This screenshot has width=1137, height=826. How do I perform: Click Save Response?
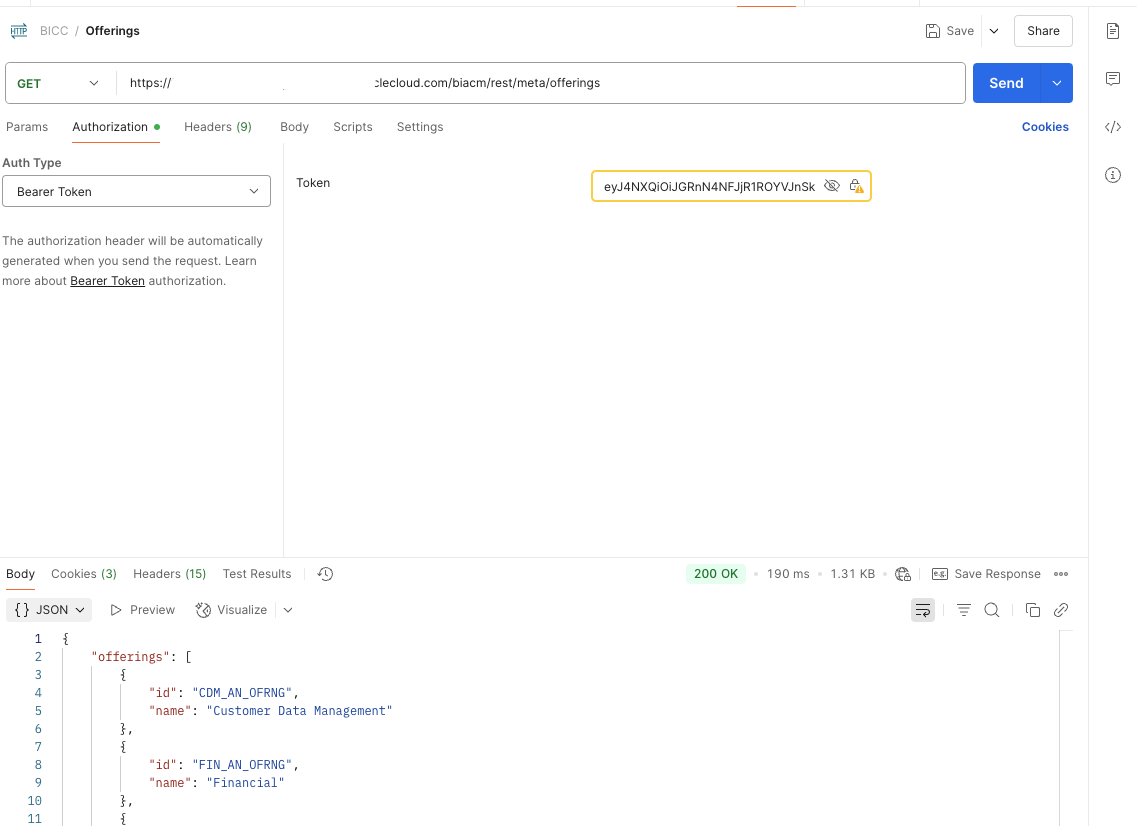click(985, 574)
